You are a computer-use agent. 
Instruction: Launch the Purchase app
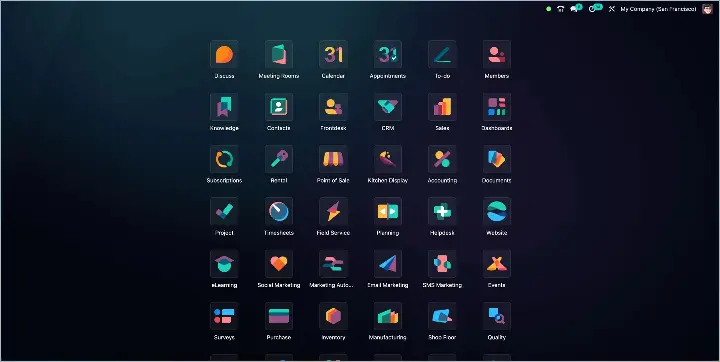(x=279, y=316)
